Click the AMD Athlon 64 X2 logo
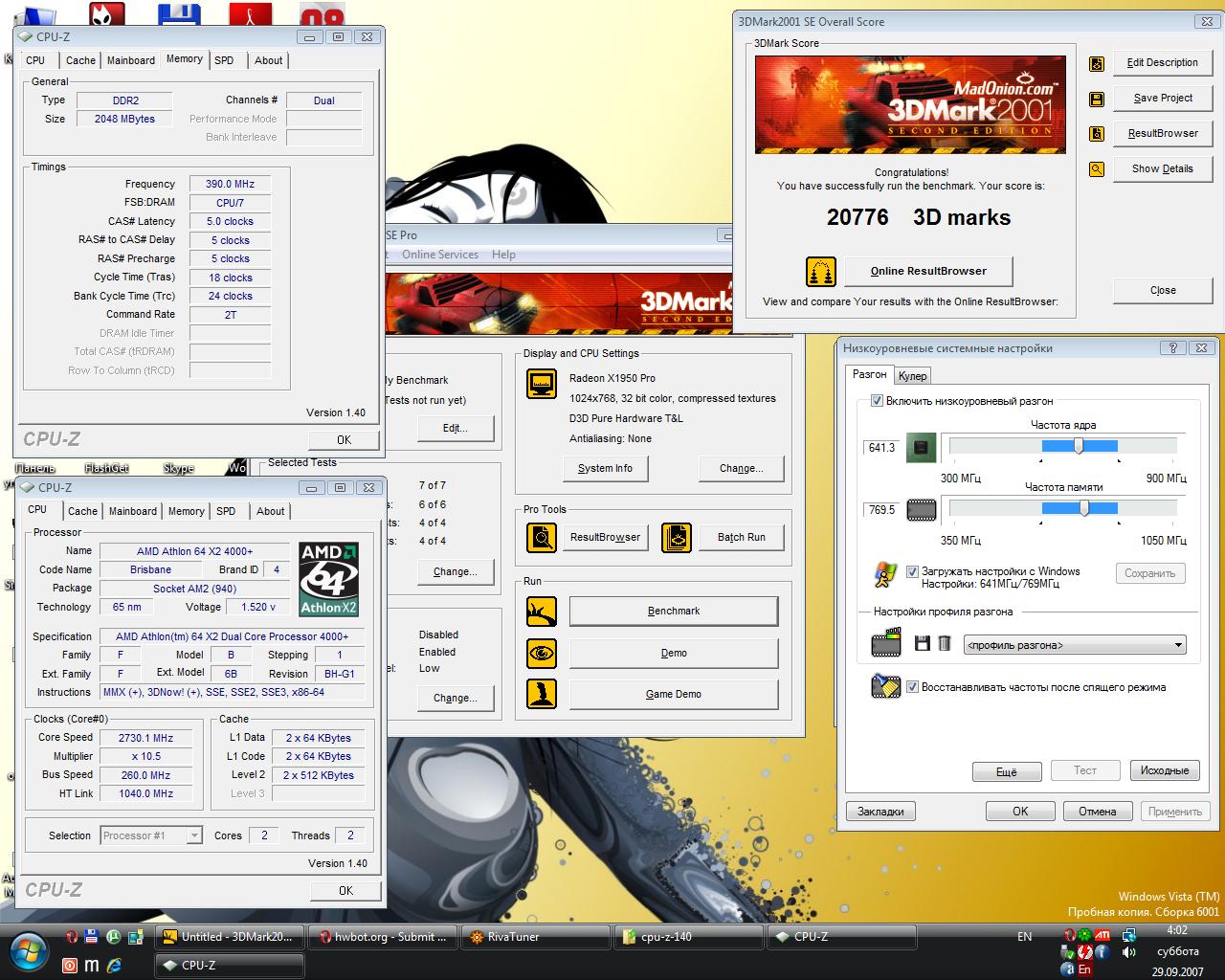Screen dimensions: 1225x980 [x=328, y=579]
